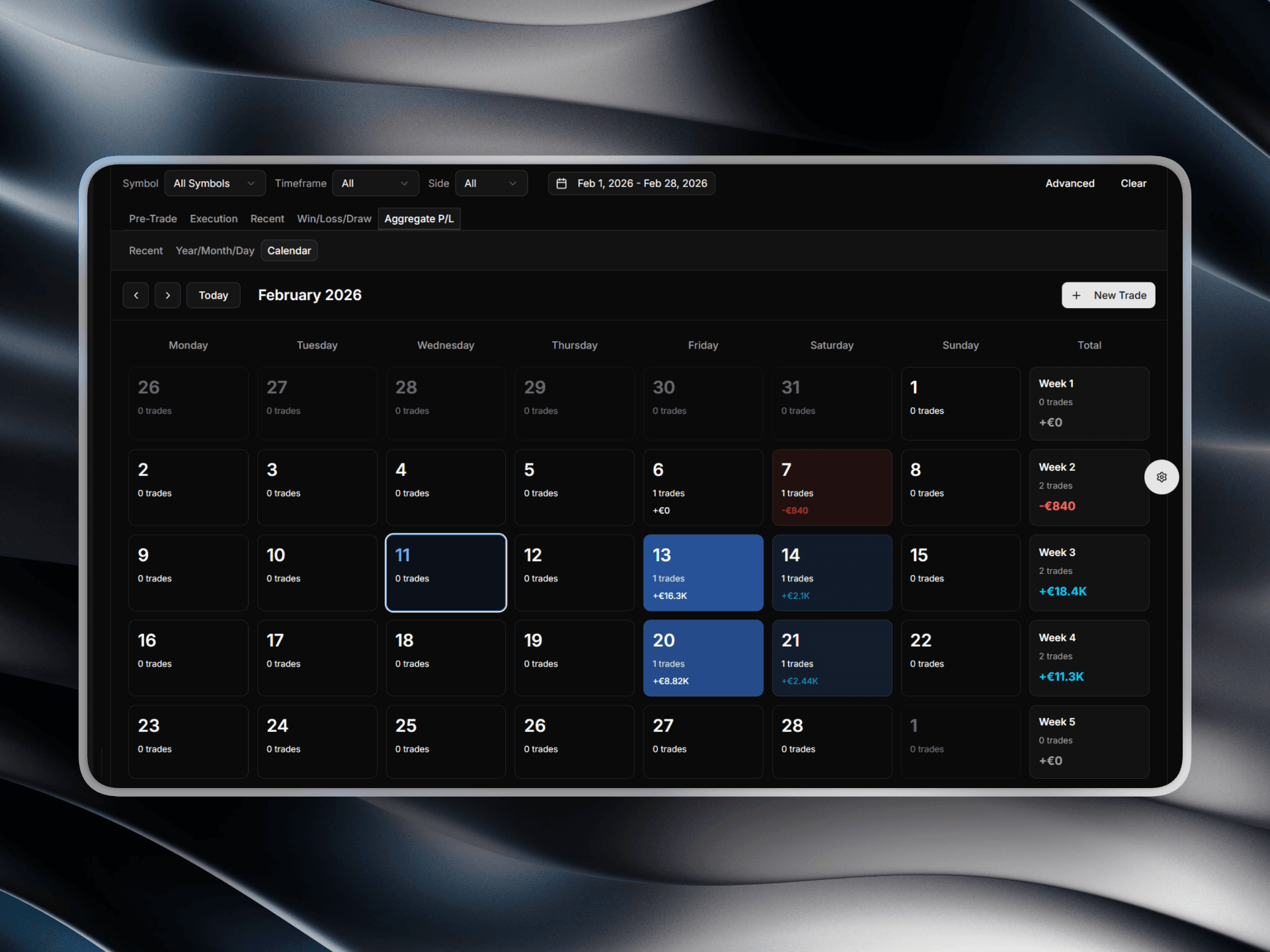Open the Advanced filter options
Viewport: 1270px width, 952px height.
(x=1070, y=183)
